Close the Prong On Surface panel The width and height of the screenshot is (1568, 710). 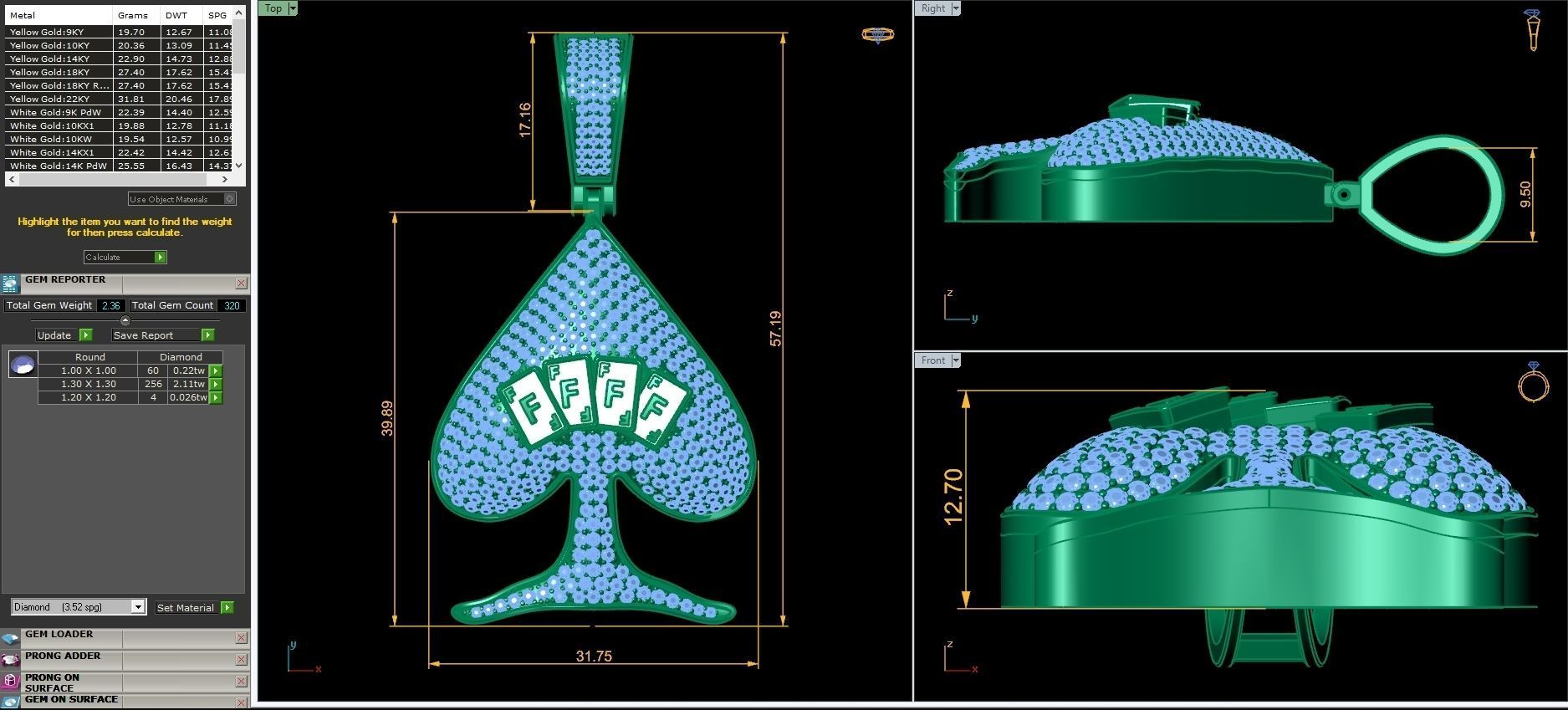coord(241,682)
